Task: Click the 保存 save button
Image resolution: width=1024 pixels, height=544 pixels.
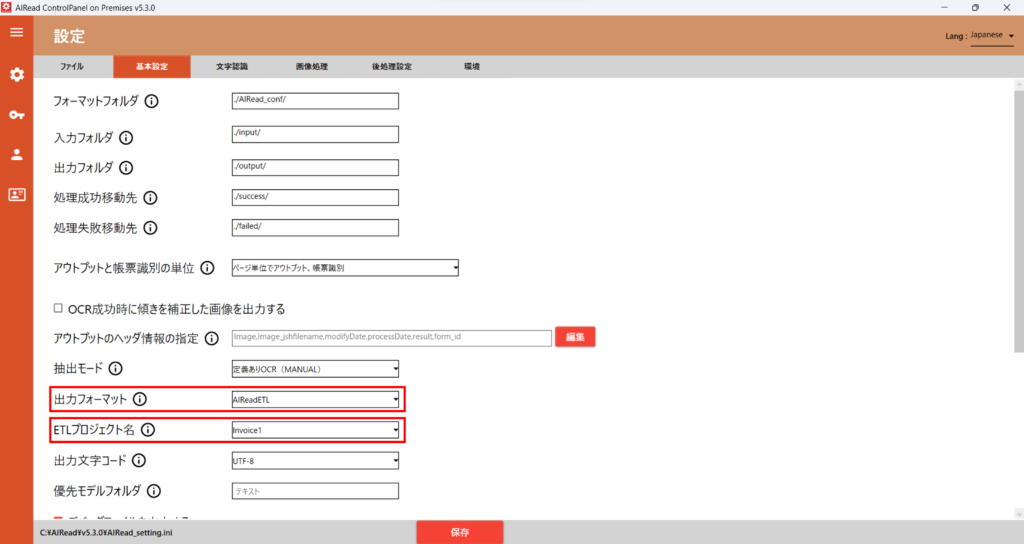Action: coord(460,532)
